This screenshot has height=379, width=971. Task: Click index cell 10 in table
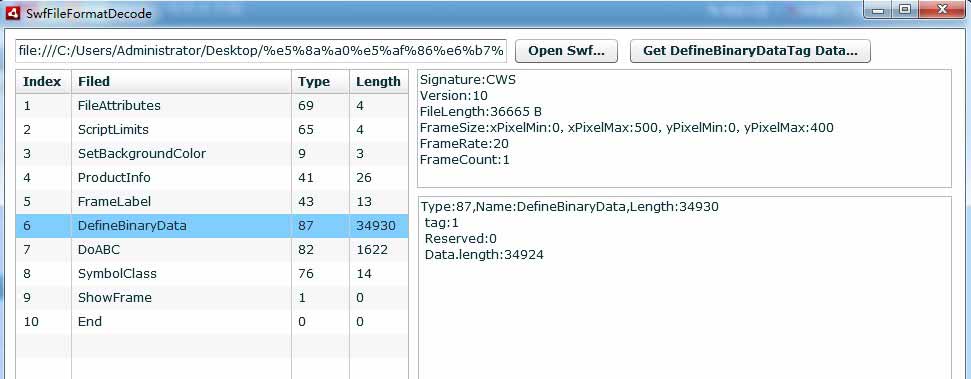click(32, 322)
